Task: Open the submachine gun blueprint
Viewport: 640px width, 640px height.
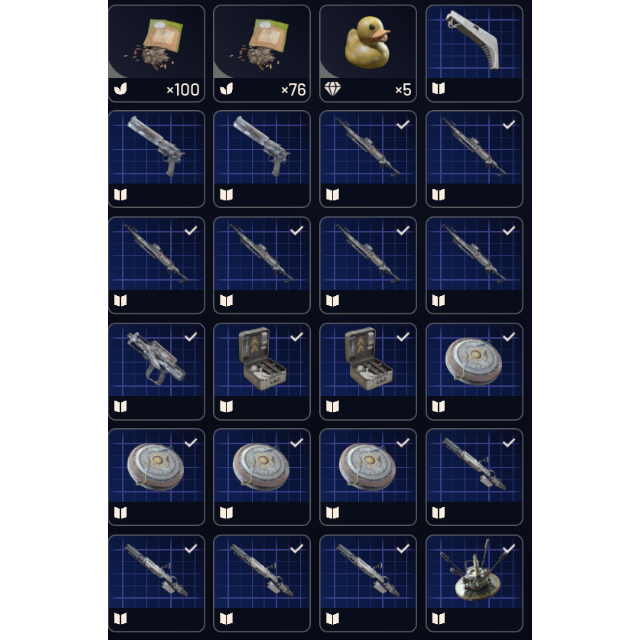Action: click(156, 371)
